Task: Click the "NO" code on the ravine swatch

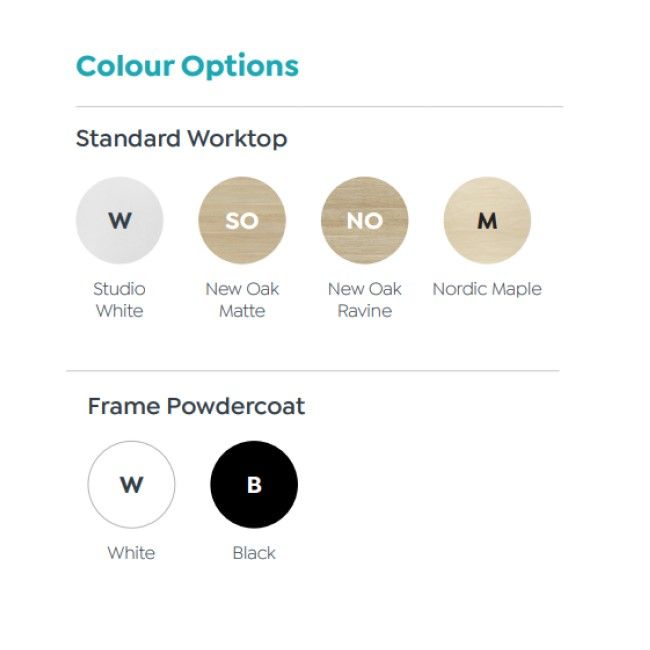Action: (x=364, y=221)
